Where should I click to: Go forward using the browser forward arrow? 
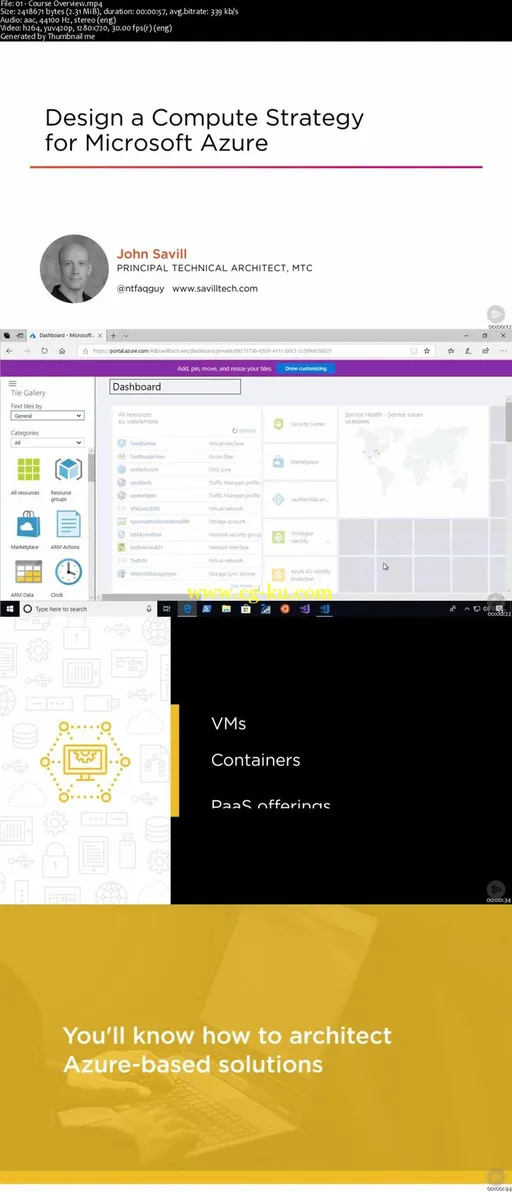pos(27,351)
